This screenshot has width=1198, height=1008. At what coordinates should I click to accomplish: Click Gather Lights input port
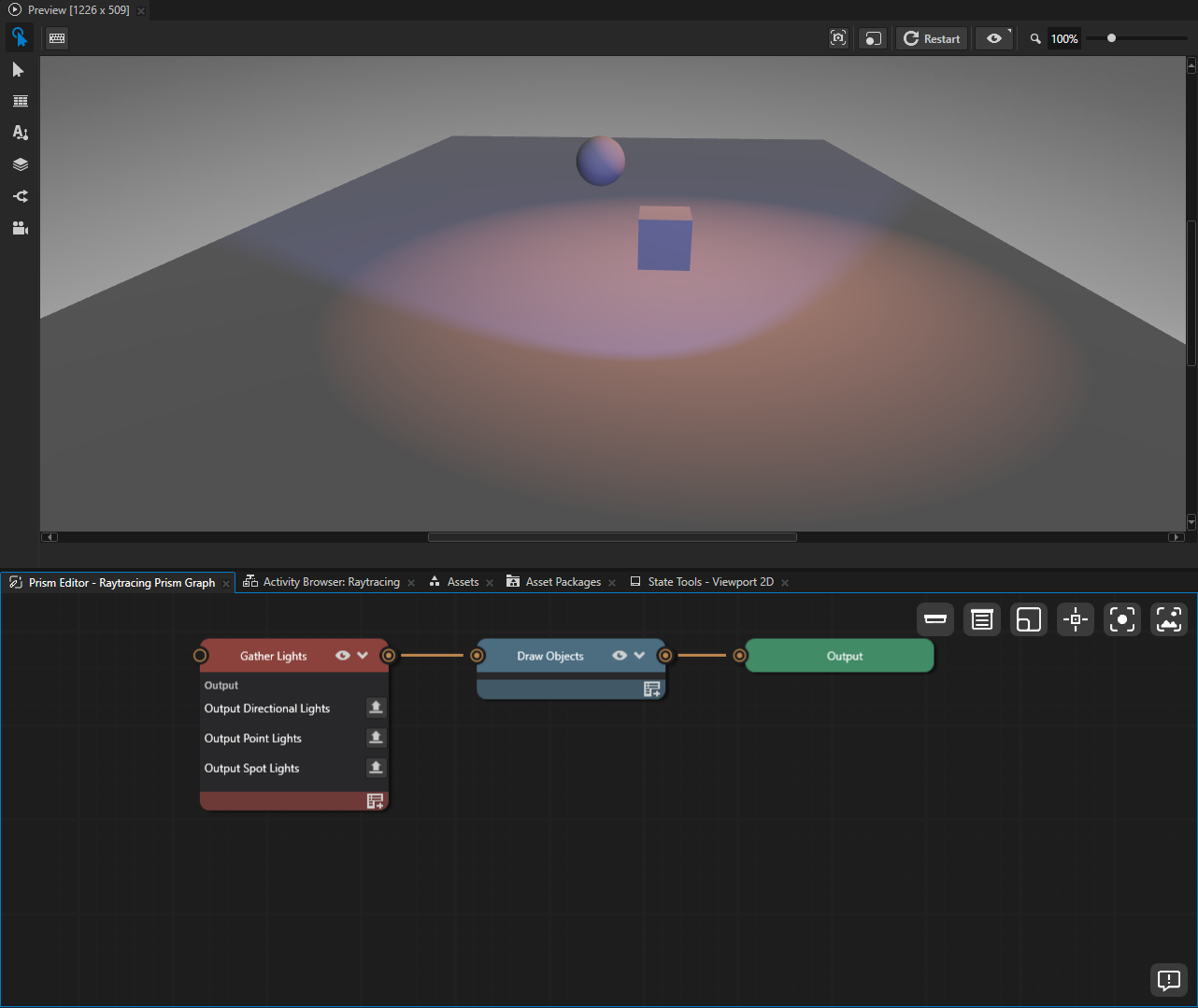[200, 656]
